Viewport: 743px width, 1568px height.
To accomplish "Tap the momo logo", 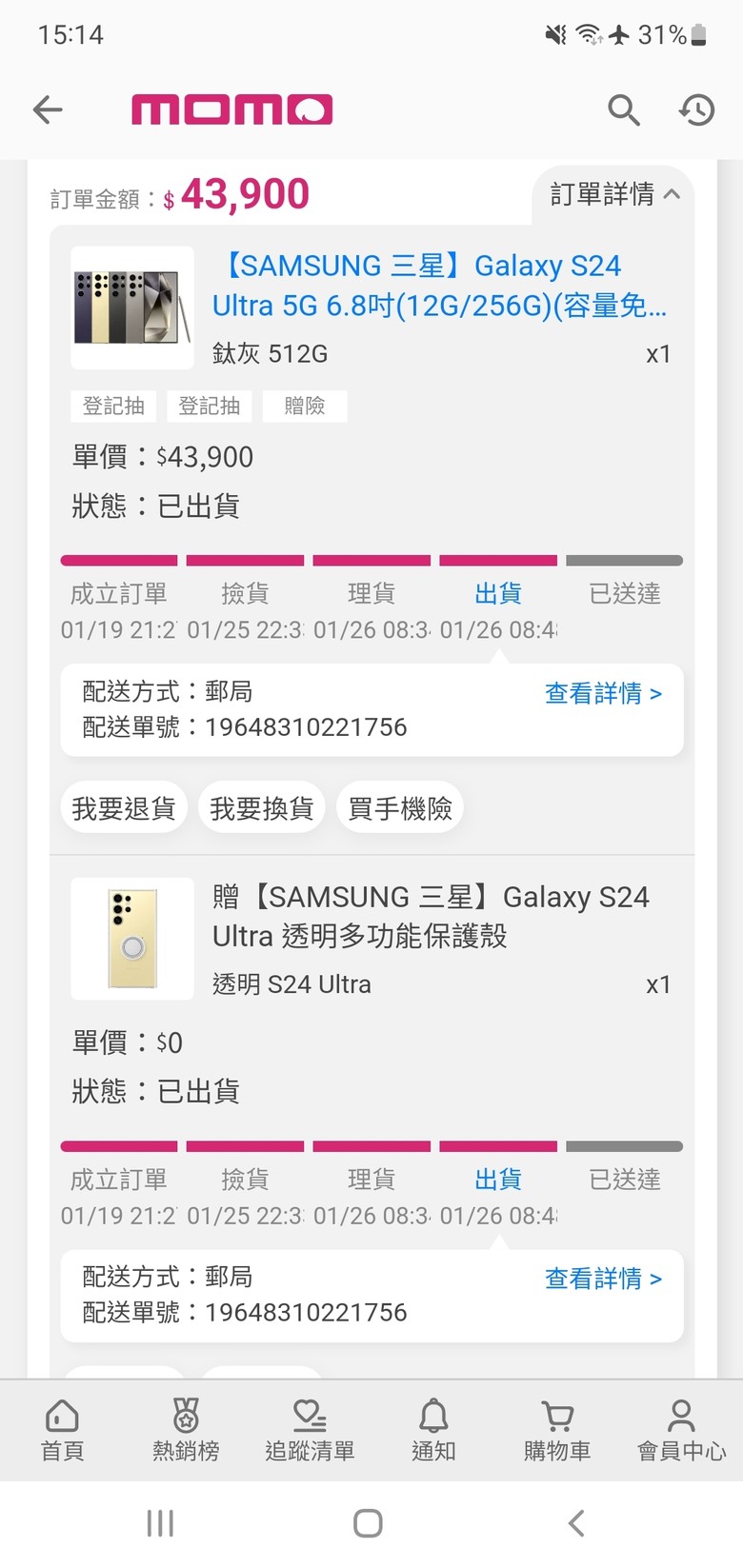I will click(x=231, y=109).
